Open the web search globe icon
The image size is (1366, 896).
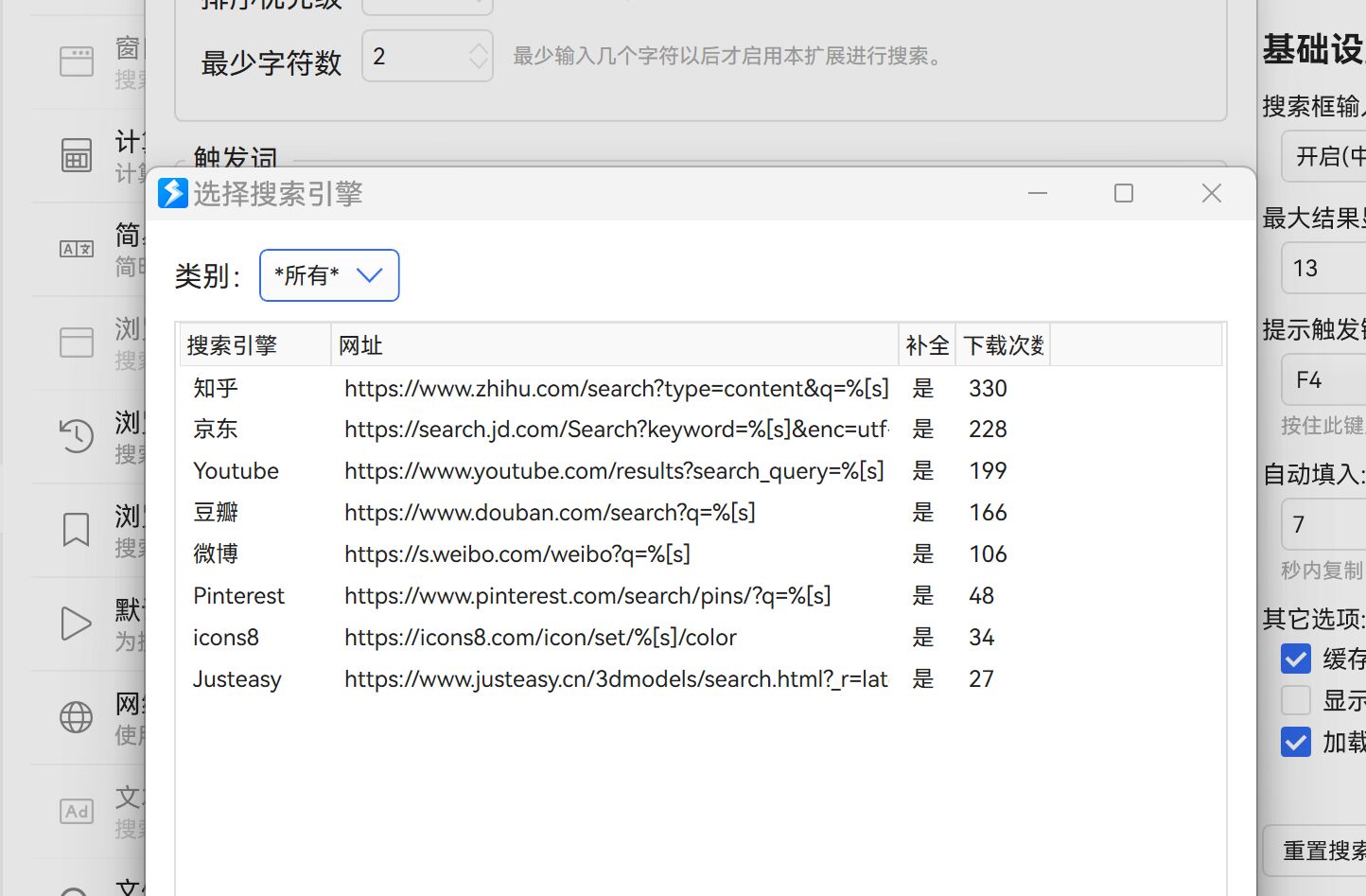click(77, 717)
